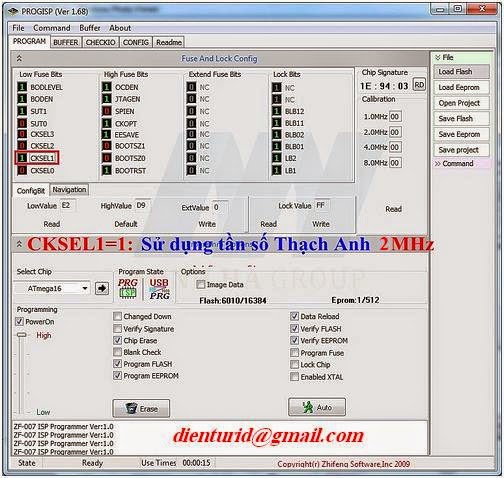Viewport: 504px width, 478px height.
Task: Uncheck the Chip Erase option
Action: [x=117, y=340]
